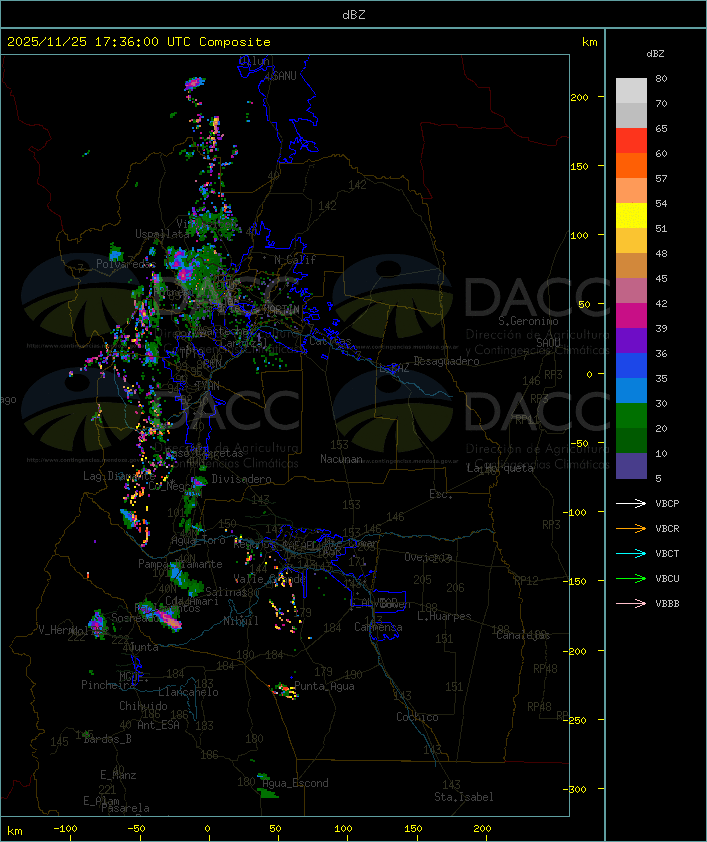
Task: Click the Pincheira place label
Action: point(108,685)
